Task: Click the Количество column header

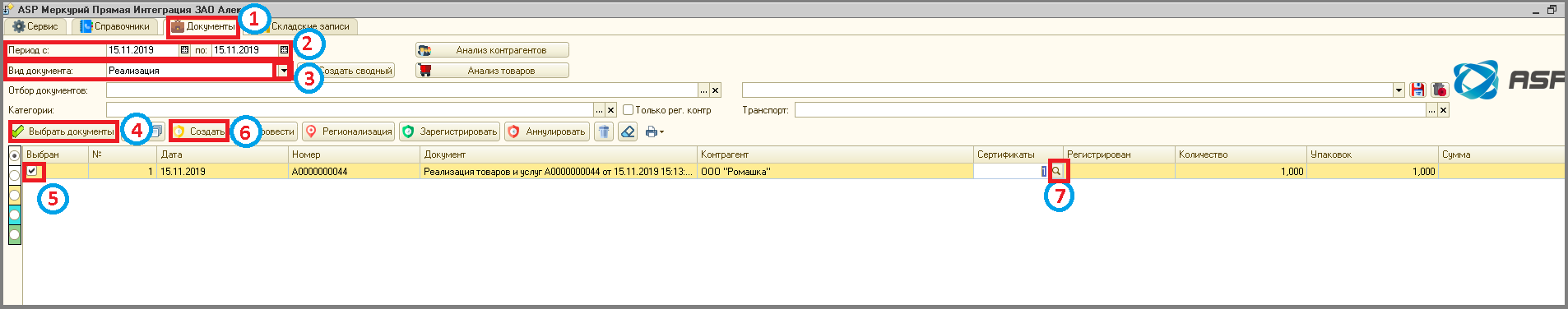Action: (1241, 154)
